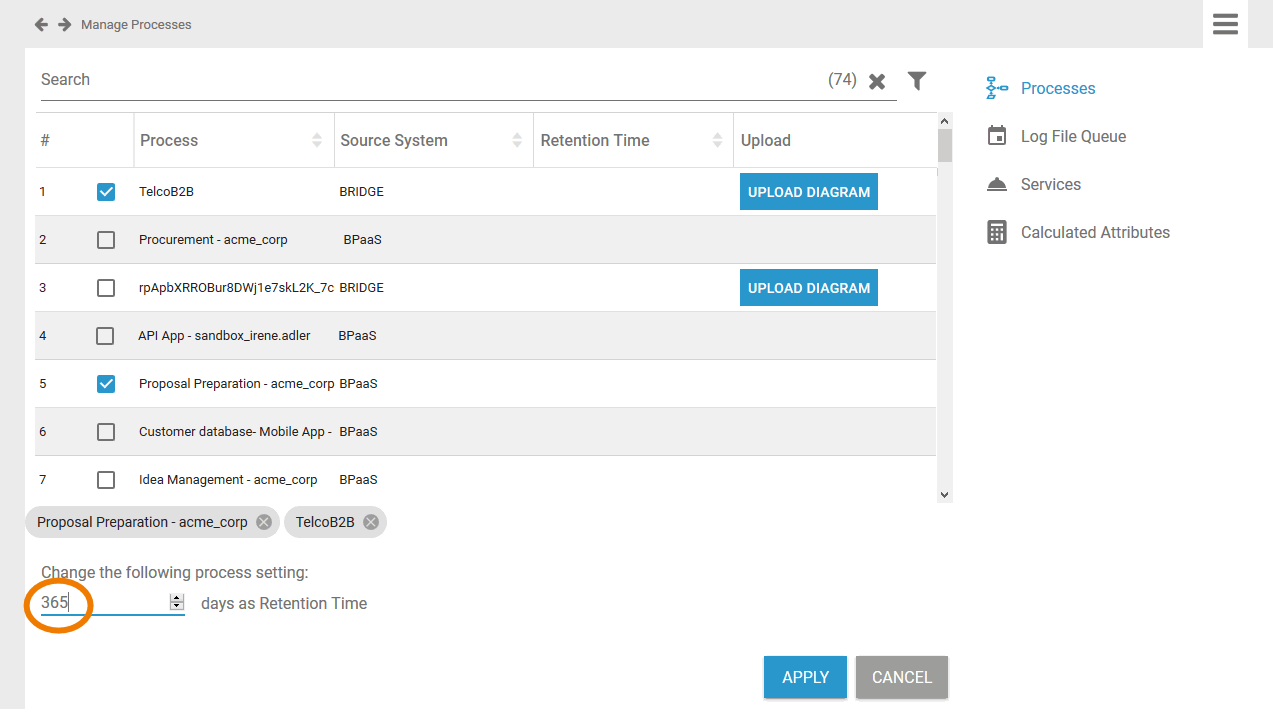Clear the search with X icon
The height and width of the screenshot is (709, 1273).
click(x=877, y=82)
